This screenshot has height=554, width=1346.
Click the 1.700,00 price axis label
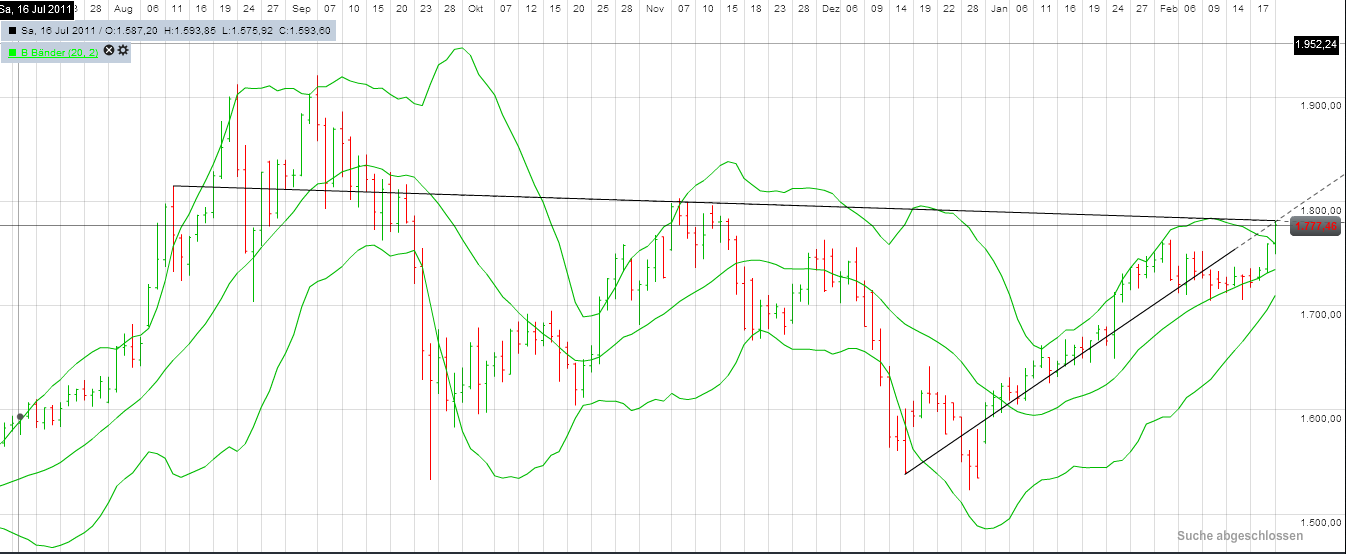[x=1320, y=315]
